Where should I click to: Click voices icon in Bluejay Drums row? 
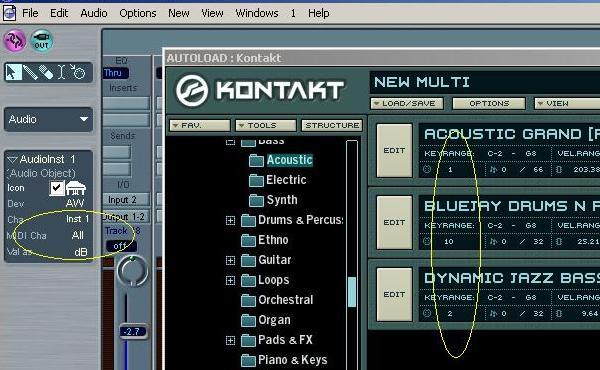(494, 241)
